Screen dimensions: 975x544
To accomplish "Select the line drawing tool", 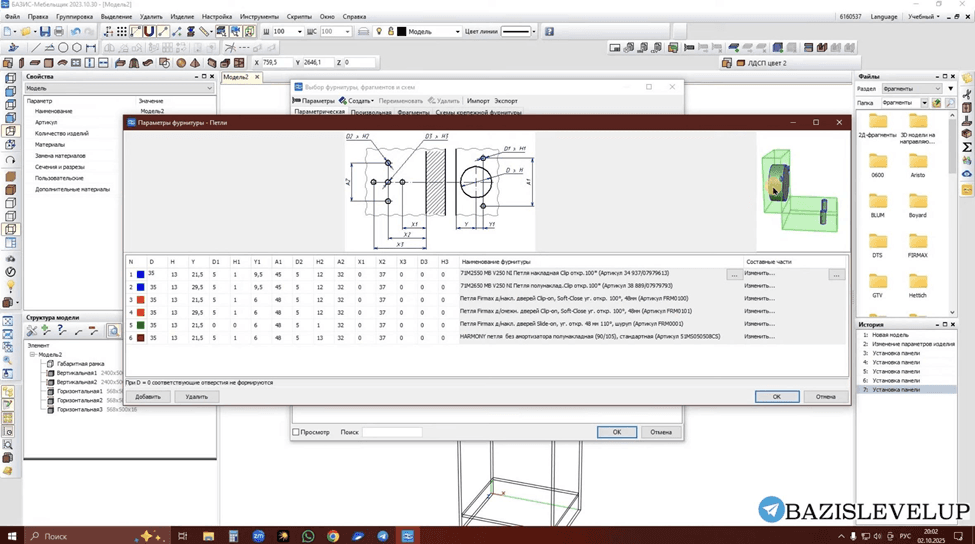I will click(35, 47).
